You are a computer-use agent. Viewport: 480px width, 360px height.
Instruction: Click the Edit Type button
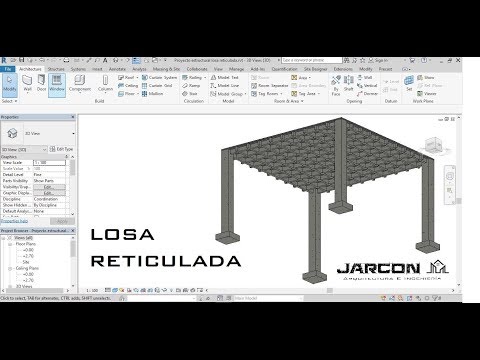(61, 149)
